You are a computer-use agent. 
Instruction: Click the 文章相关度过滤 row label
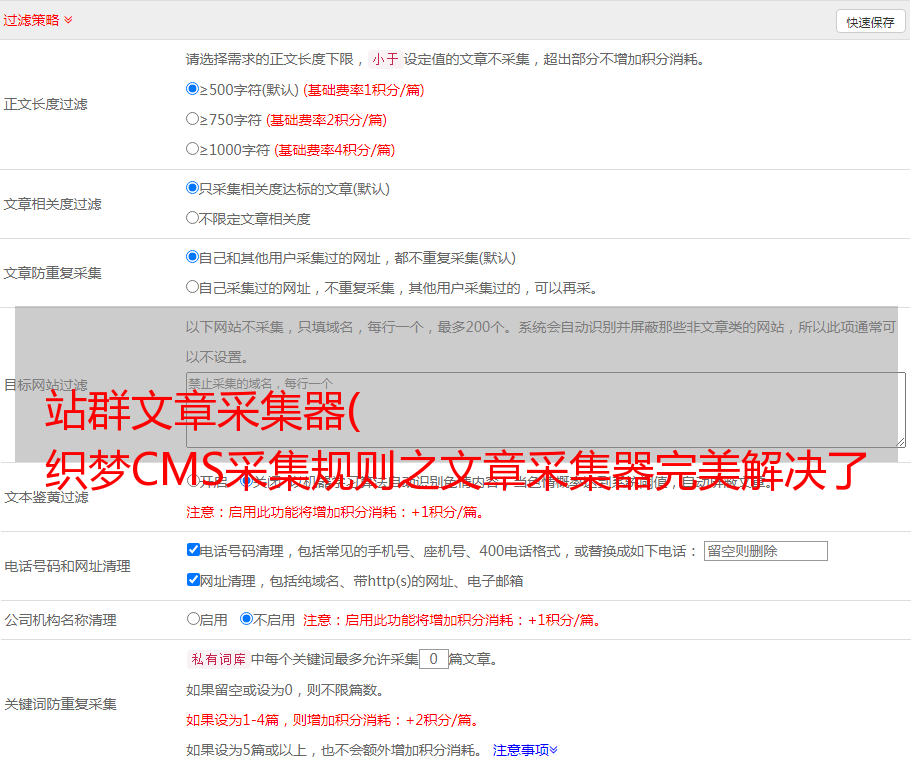52,204
